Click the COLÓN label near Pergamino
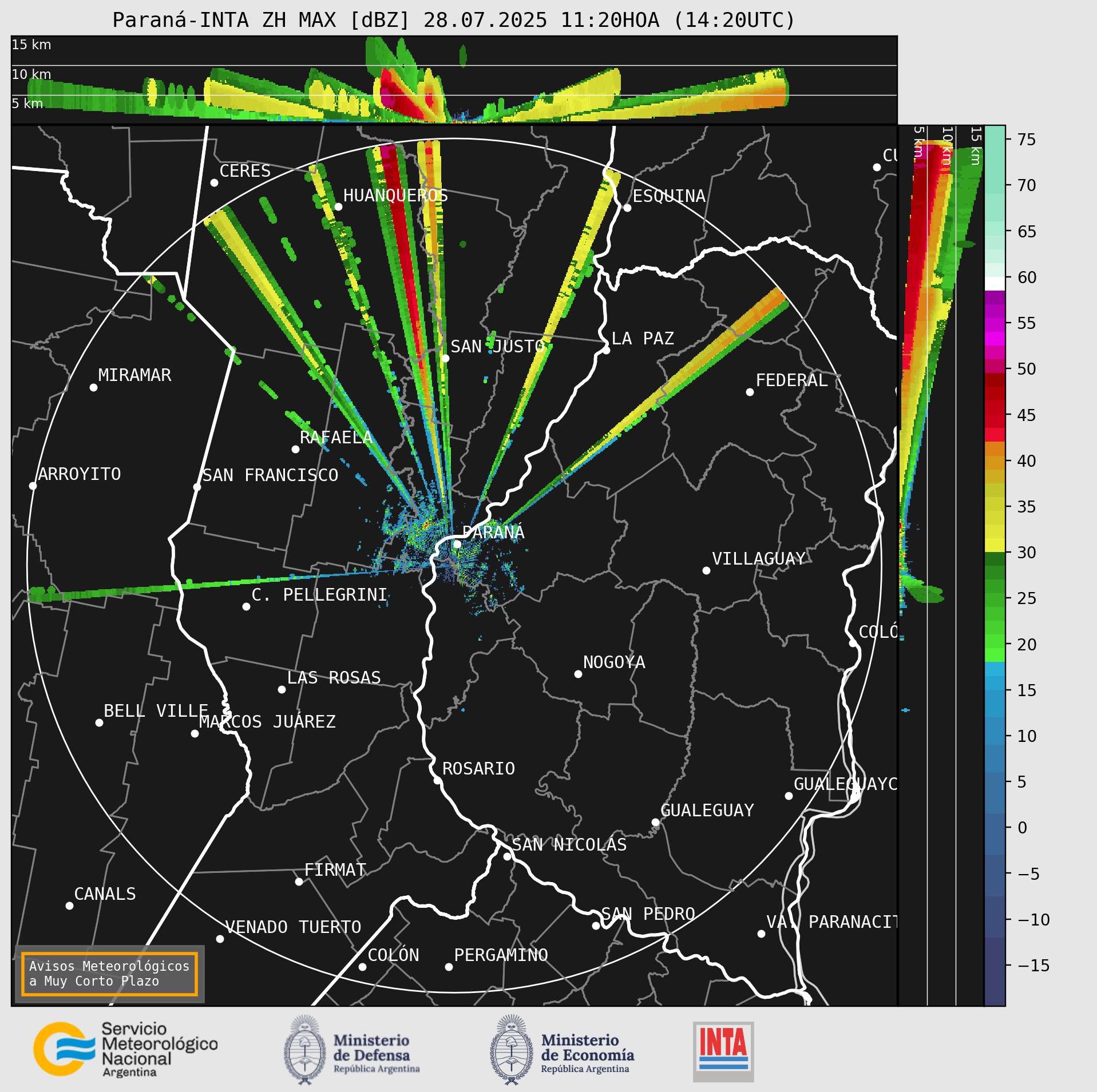1097x1092 pixels. (x=393, y=955)
